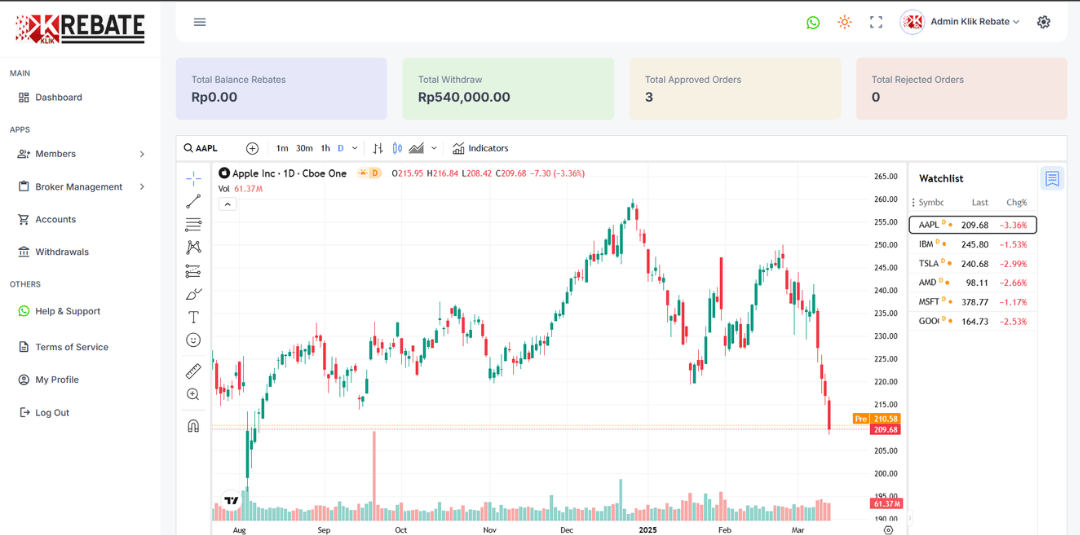Open the Indicators button
This screenshot has height=535, width=1080.
(x=480, y=148)
